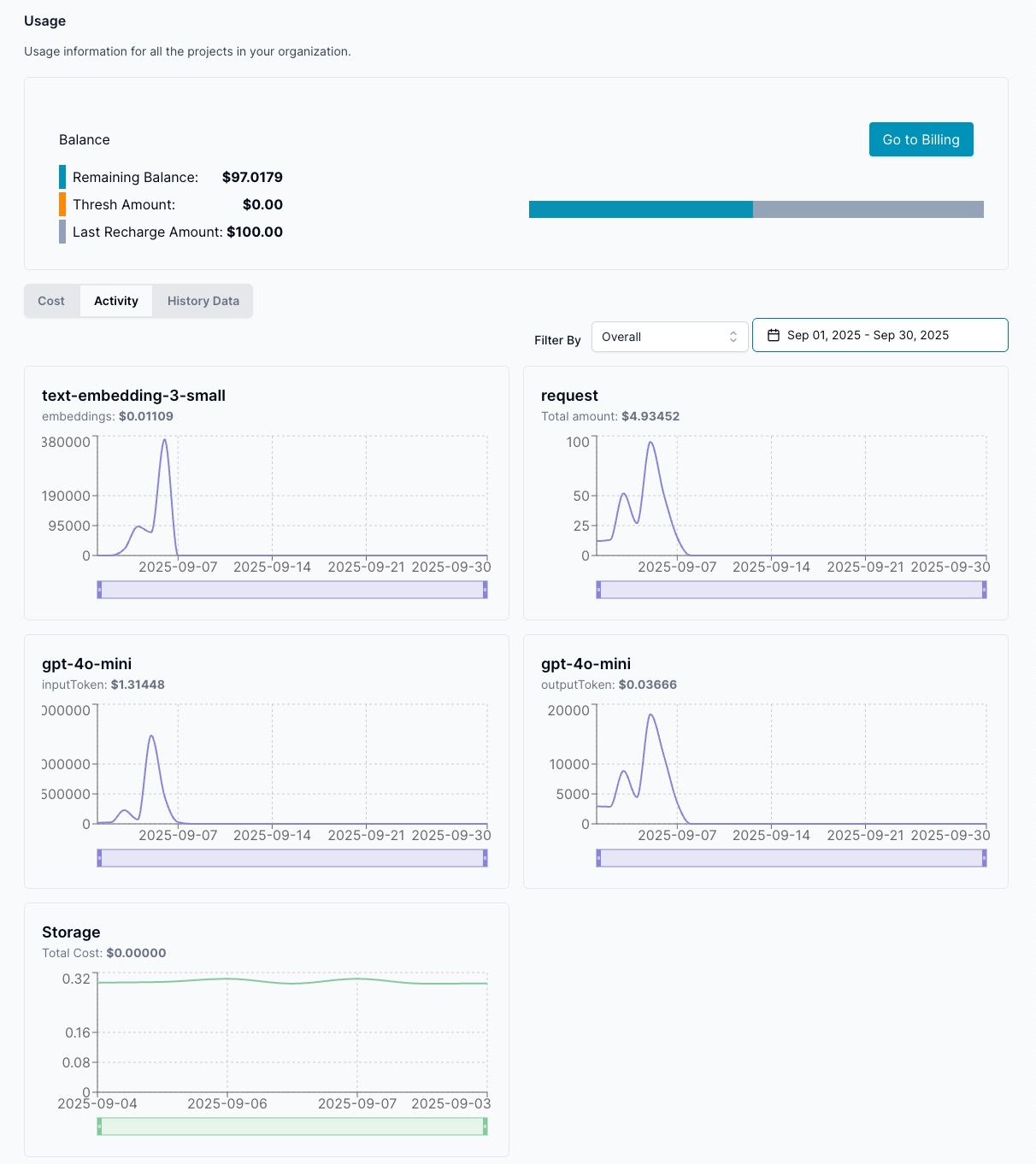The image size is (1036, 1164).
Task: Click the peak of the request chart line
Action: click(651, 443)
